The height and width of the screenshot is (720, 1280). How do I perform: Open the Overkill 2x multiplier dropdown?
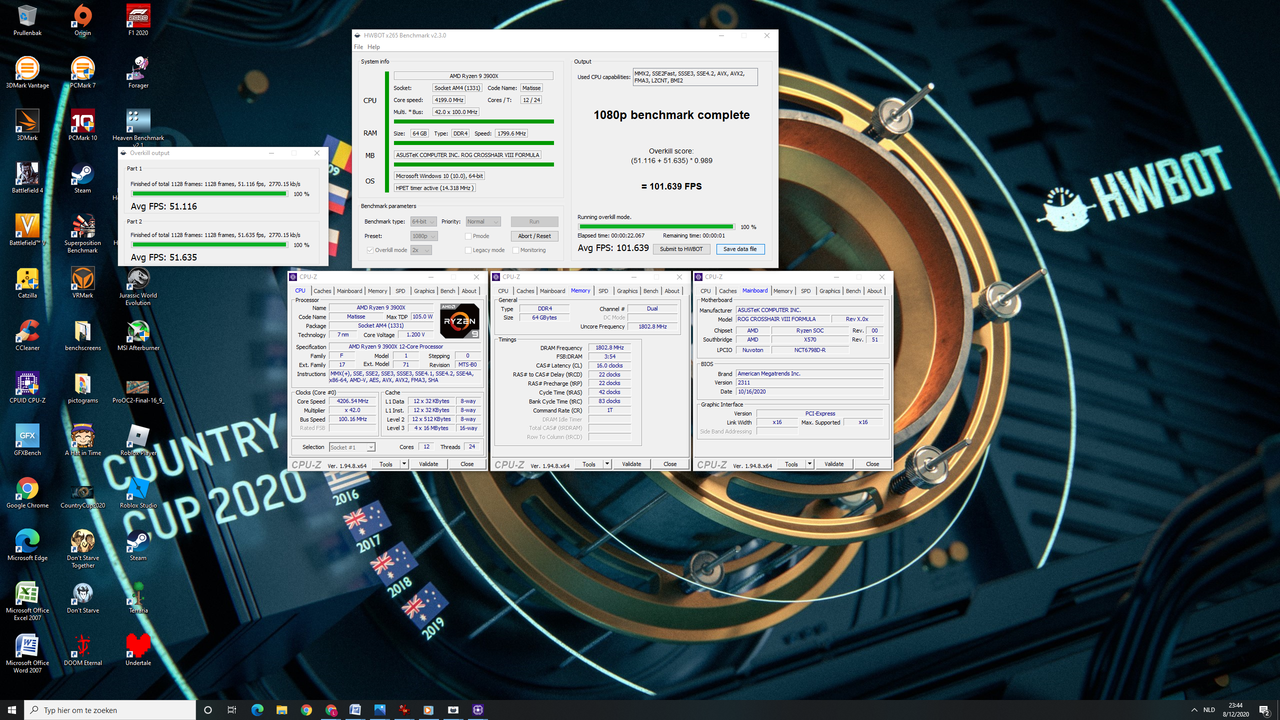pos(419,250)
